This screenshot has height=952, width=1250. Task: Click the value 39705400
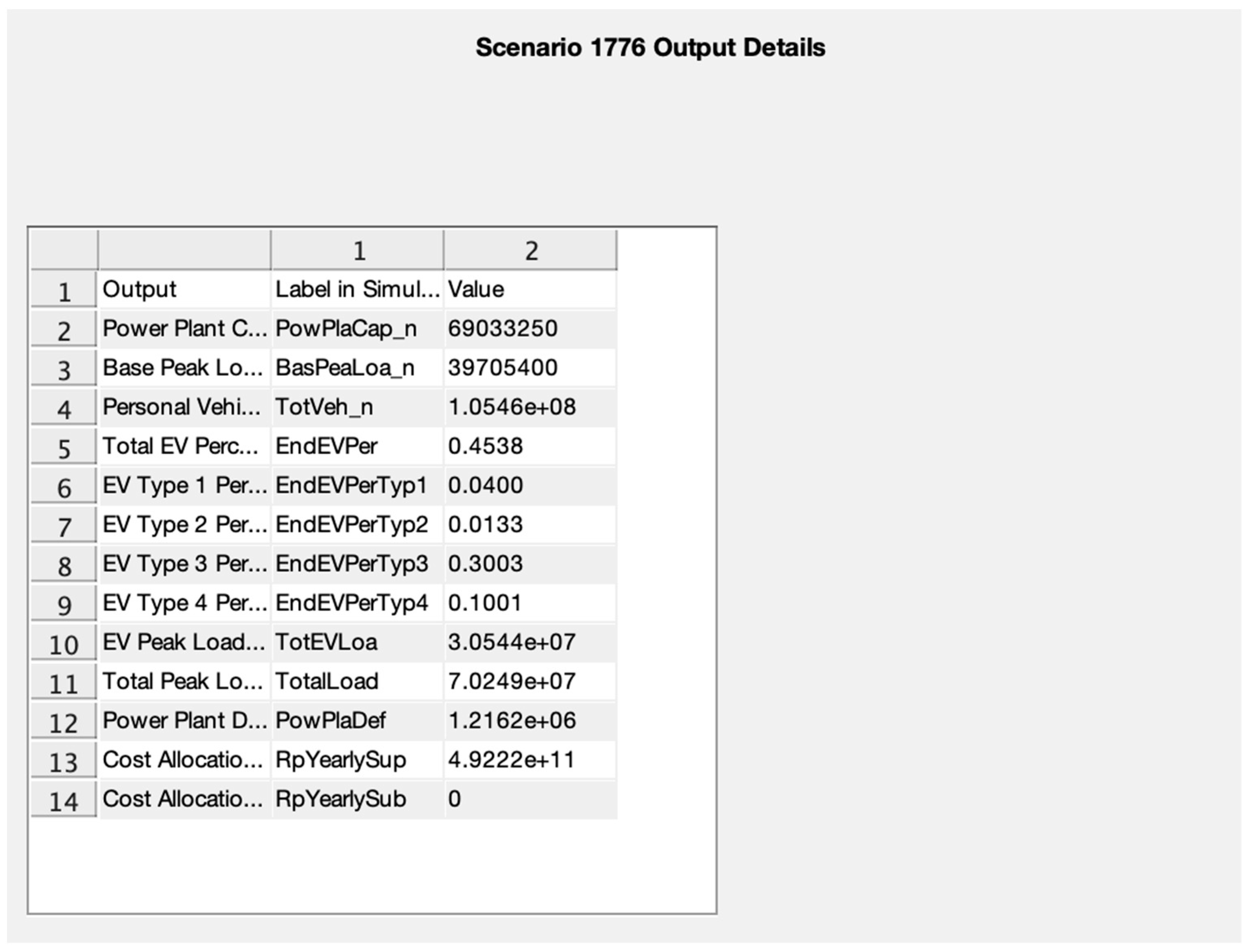pos(530,368)
